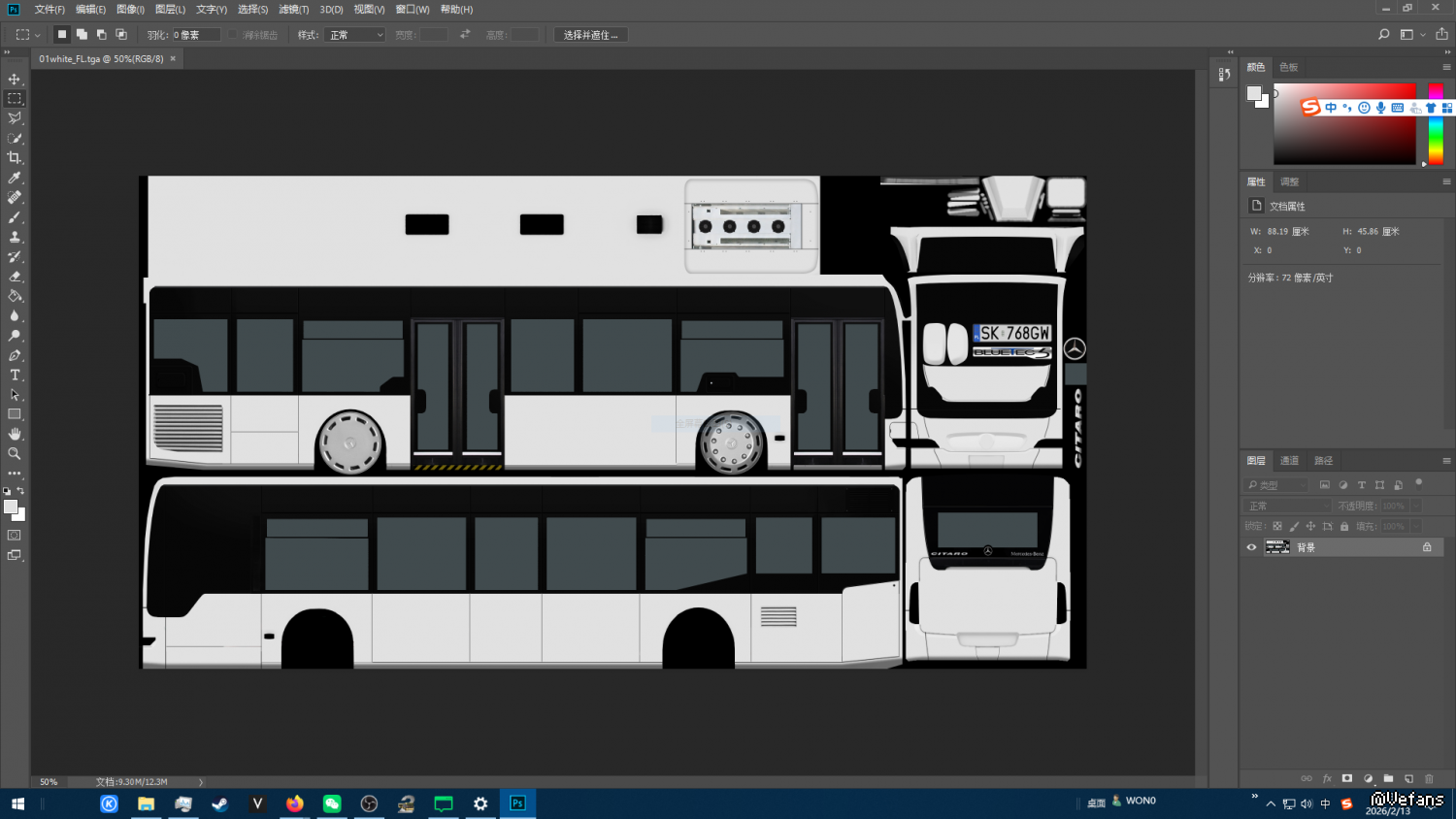Image resolution: width=1456 pixels, height=819 pixels.
Task: Select the Horizontal Type tool
Action: click(x=15, y=375)
